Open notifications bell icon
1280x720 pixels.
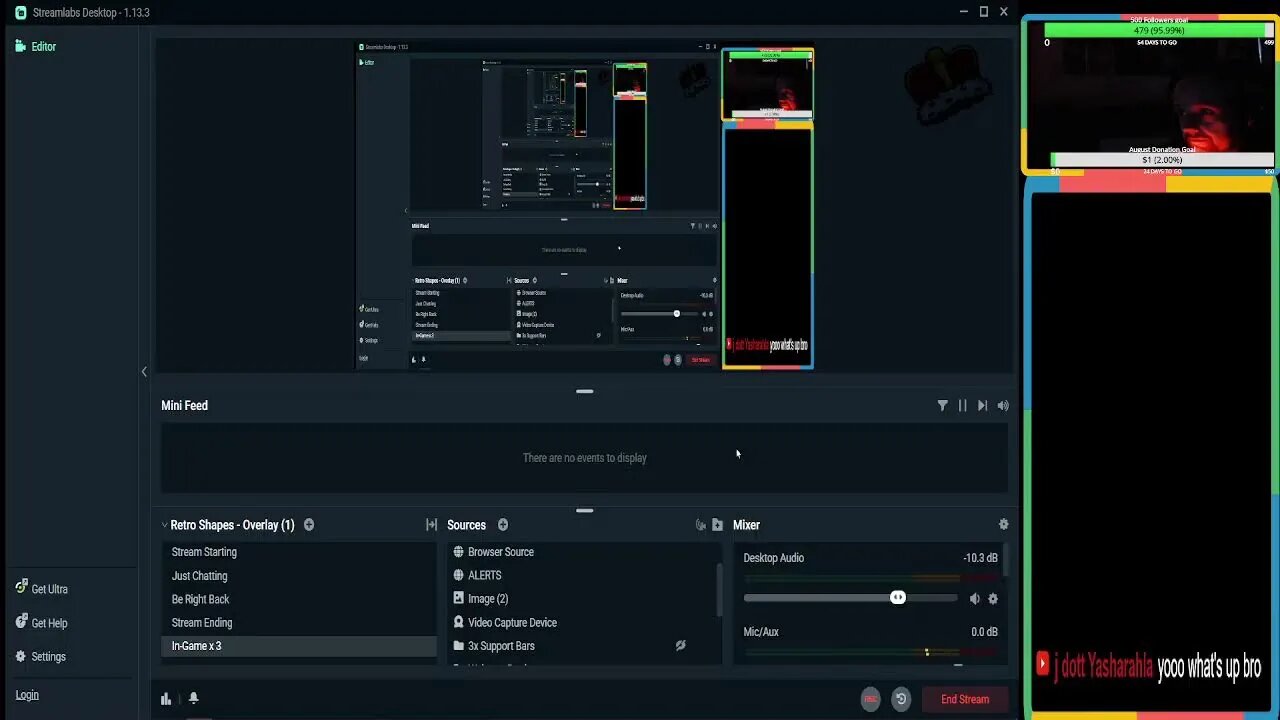(194, 698)
